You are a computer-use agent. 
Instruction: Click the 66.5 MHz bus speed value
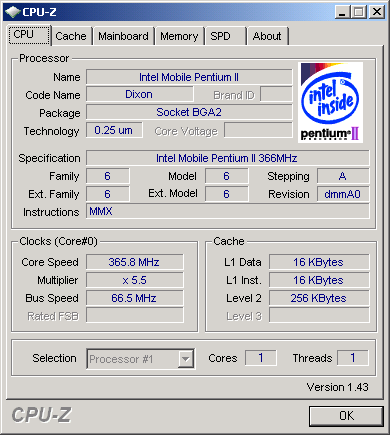pyautogui.click(x=134, y=298)
